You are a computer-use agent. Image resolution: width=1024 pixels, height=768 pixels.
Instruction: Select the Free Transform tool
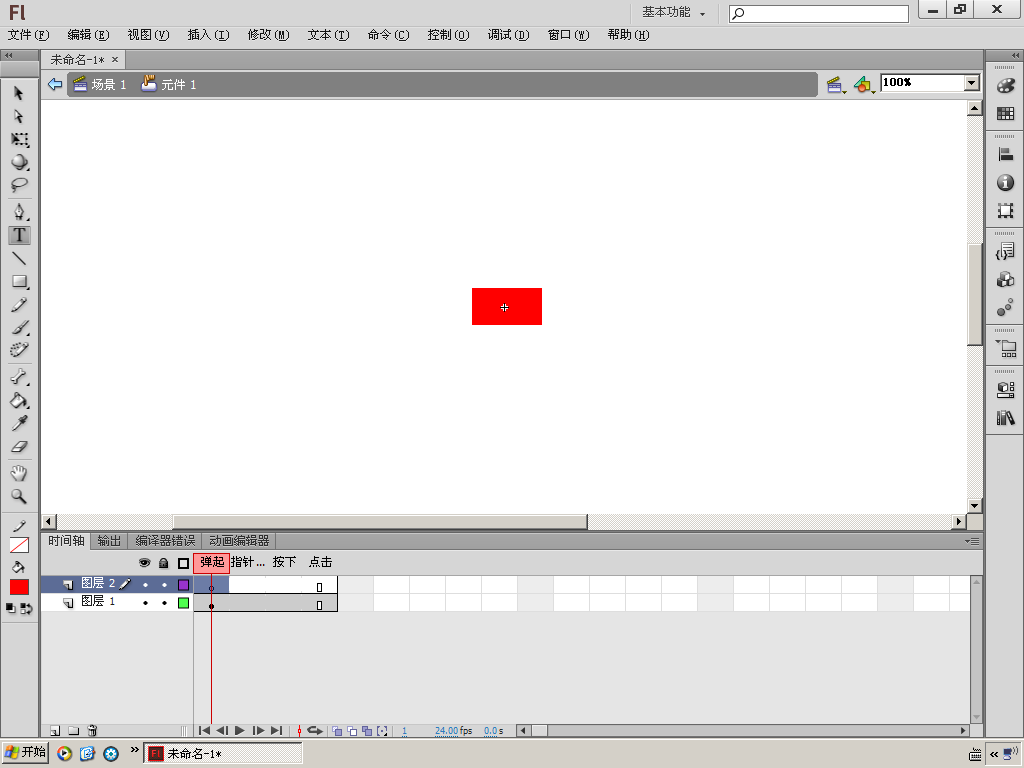pos(20,139)
